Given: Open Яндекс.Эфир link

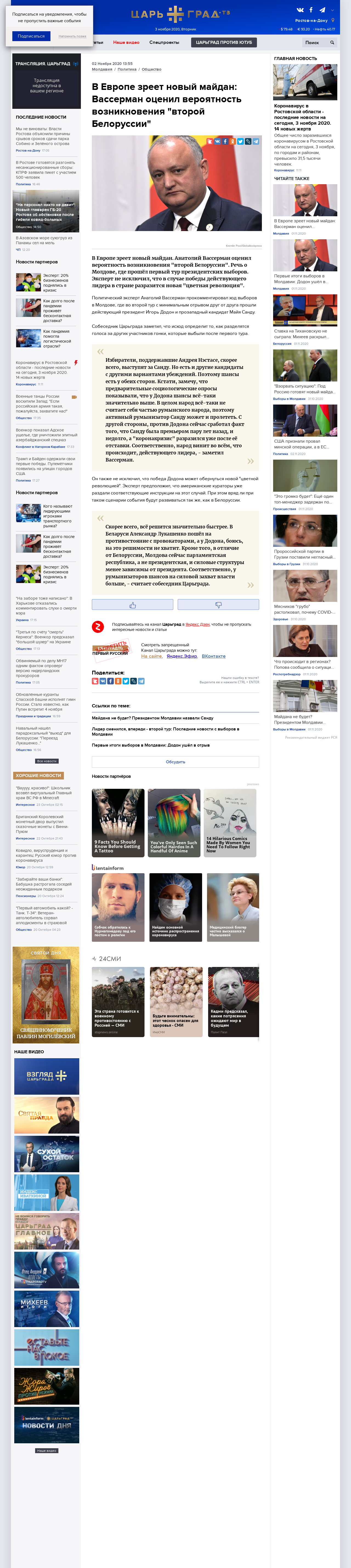Looking at the screenshot, I should point(182,656).
